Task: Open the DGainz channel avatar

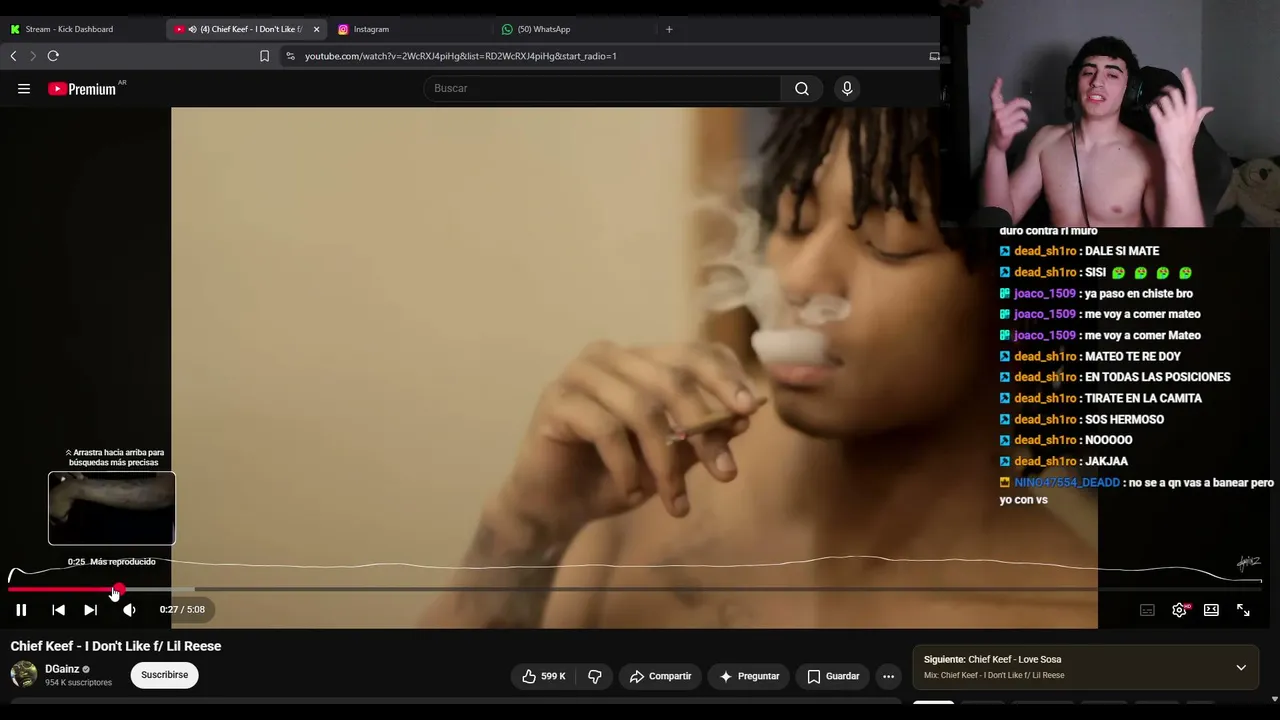Action: tap(24, 674)
